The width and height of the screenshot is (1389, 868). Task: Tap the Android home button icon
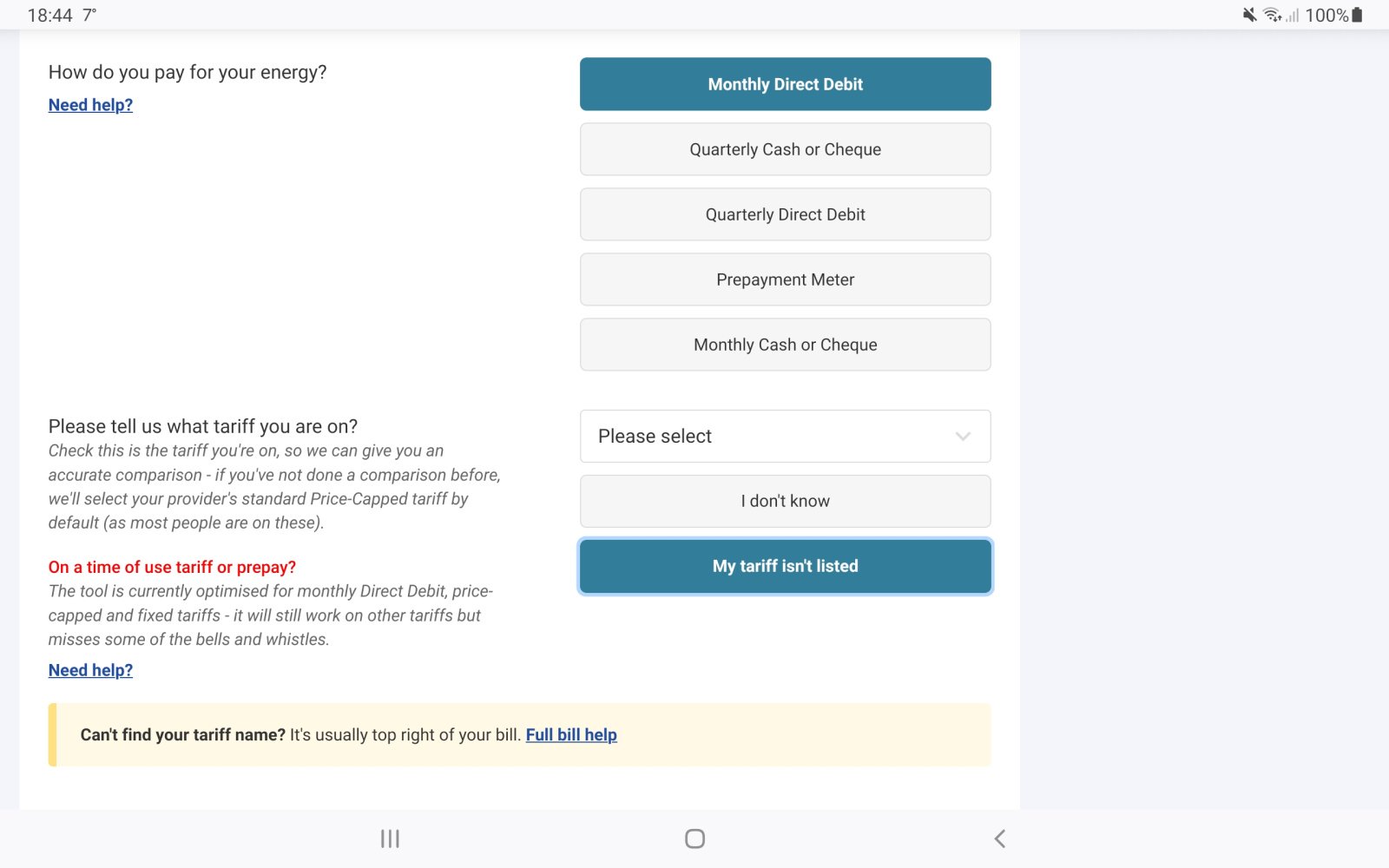694,838
